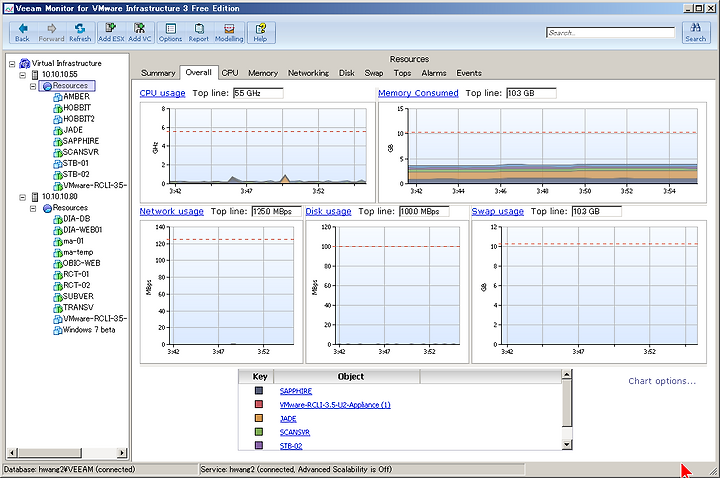Open Options from the toolbar
The width and height of the screenshot is (720, 478).
[x=170, y=33]
